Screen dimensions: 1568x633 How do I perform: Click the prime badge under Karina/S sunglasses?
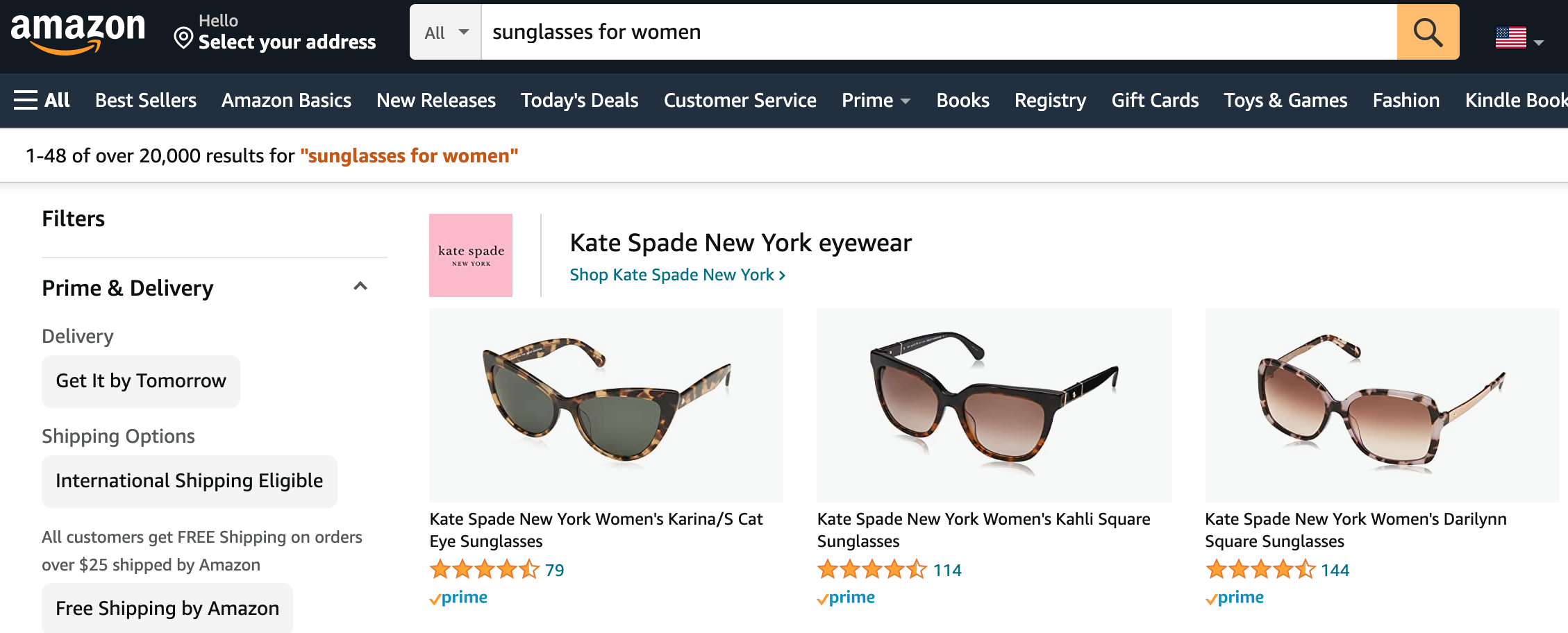[458, 597]
